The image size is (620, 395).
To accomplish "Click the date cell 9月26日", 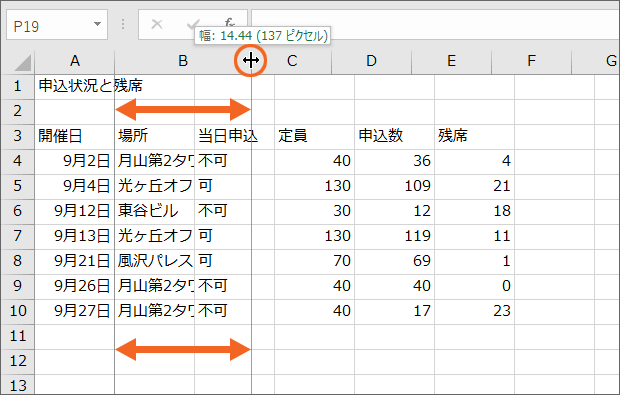I will pos(74,286).
